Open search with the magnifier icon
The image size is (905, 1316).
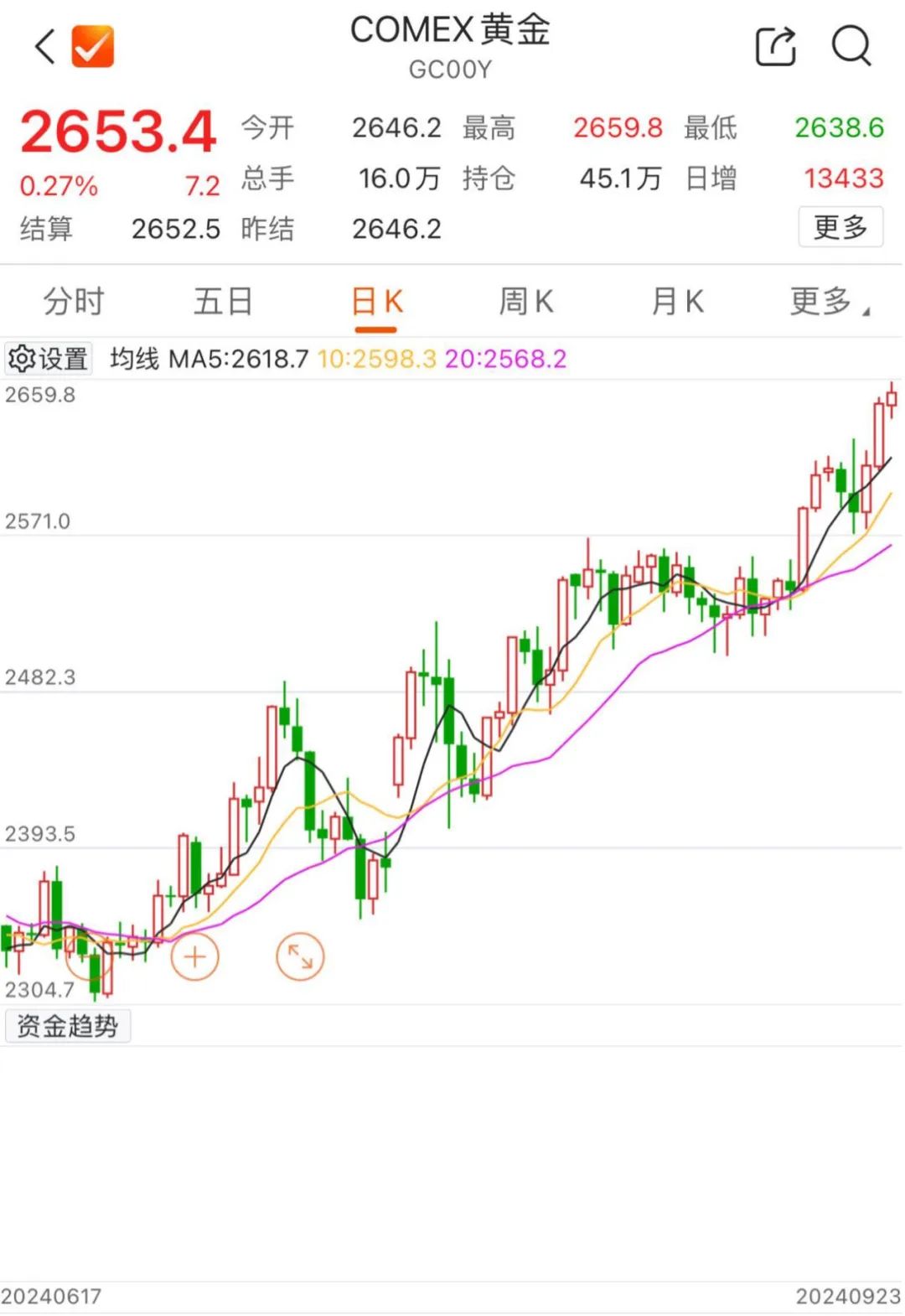851,46
